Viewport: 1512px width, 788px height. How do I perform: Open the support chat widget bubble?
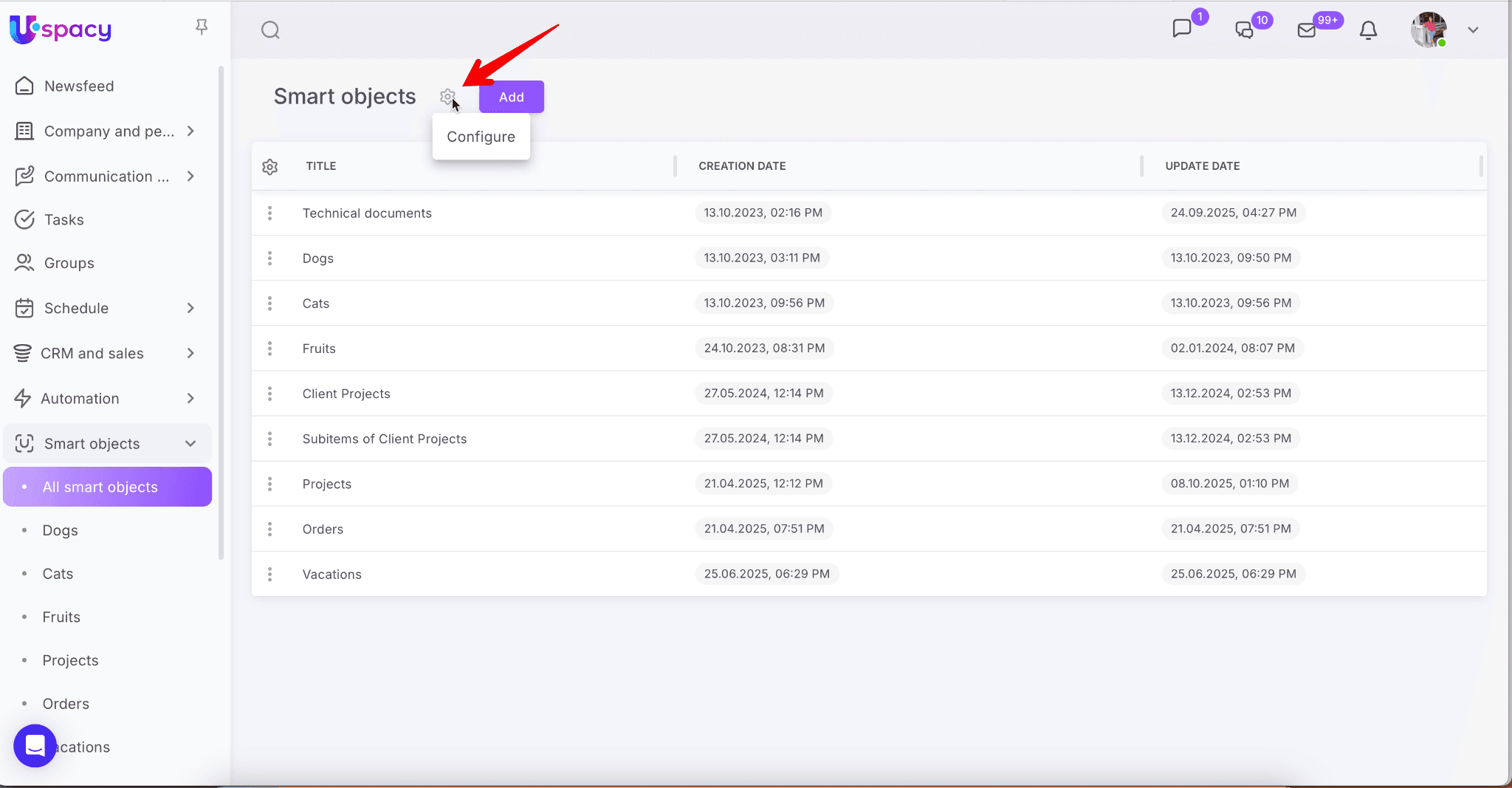click(35, 746)
